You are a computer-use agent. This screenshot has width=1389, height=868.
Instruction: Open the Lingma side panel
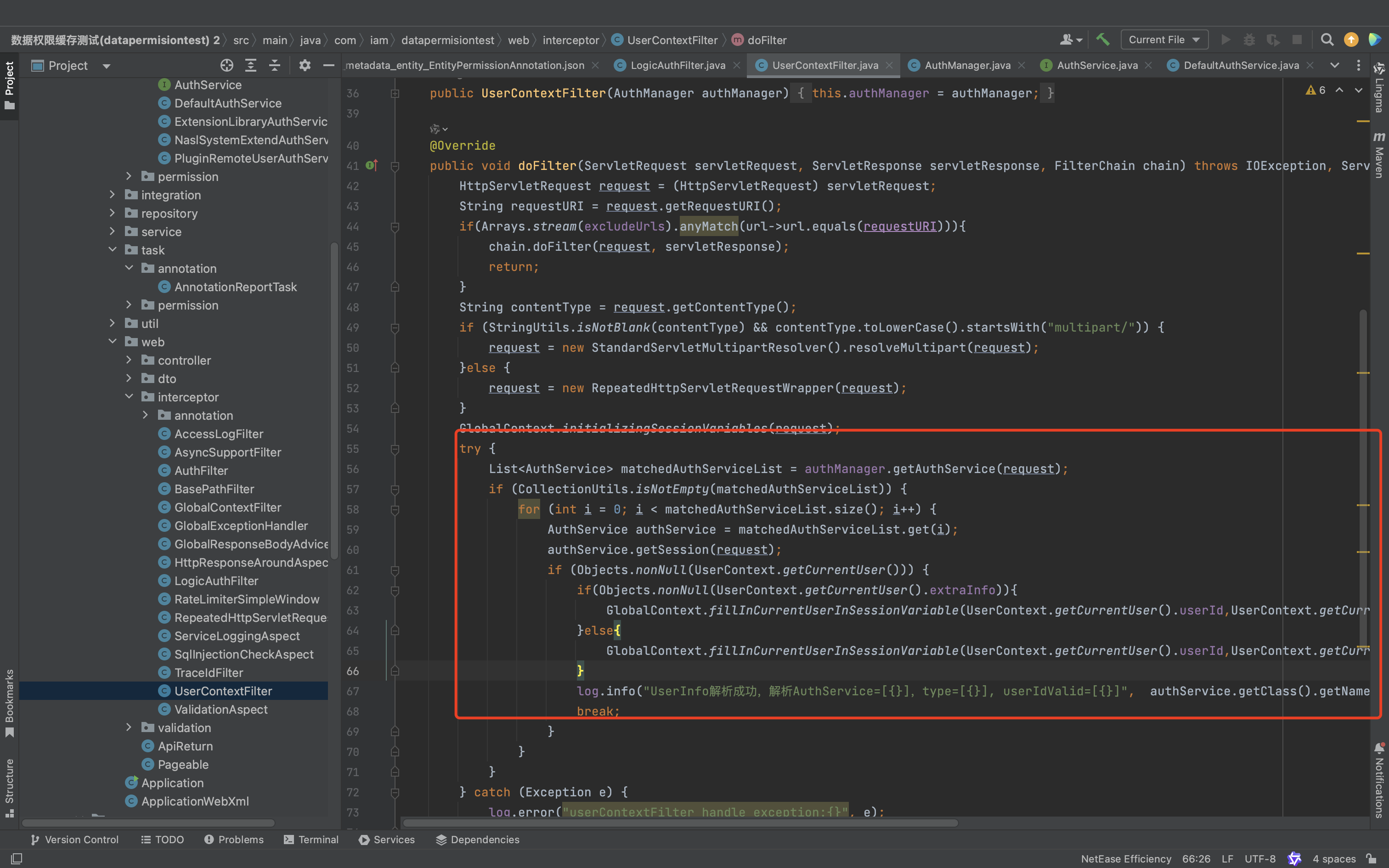pyautogui.click(x=1379, y=87)
